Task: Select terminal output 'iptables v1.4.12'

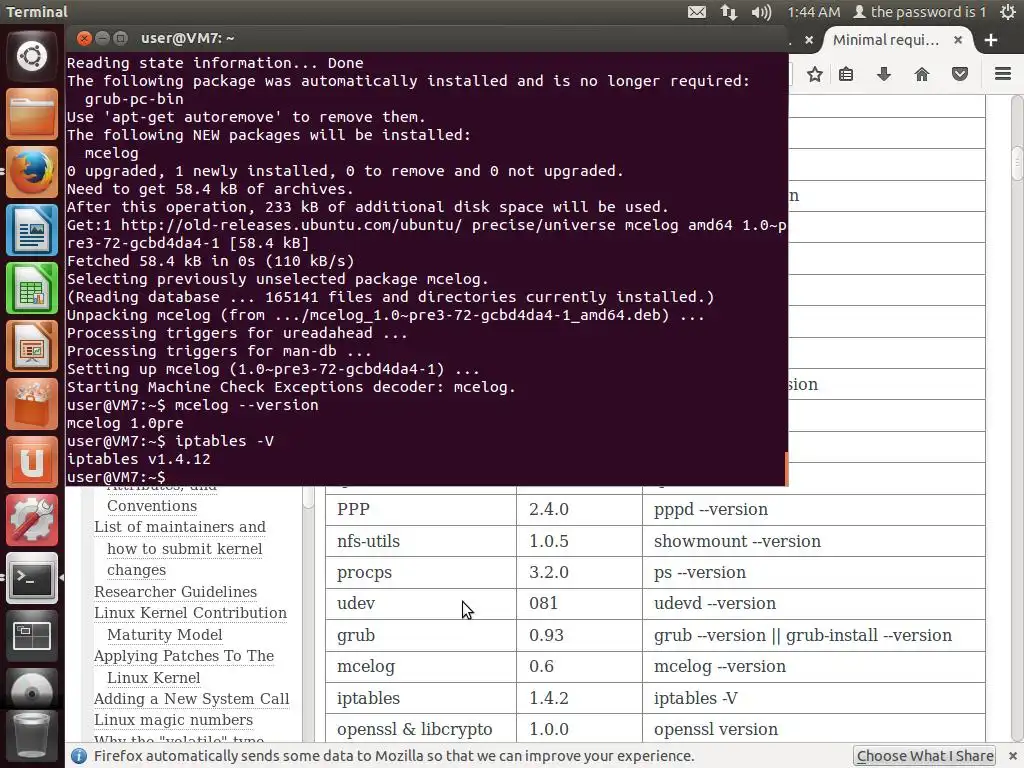Action: coord(138,459)
